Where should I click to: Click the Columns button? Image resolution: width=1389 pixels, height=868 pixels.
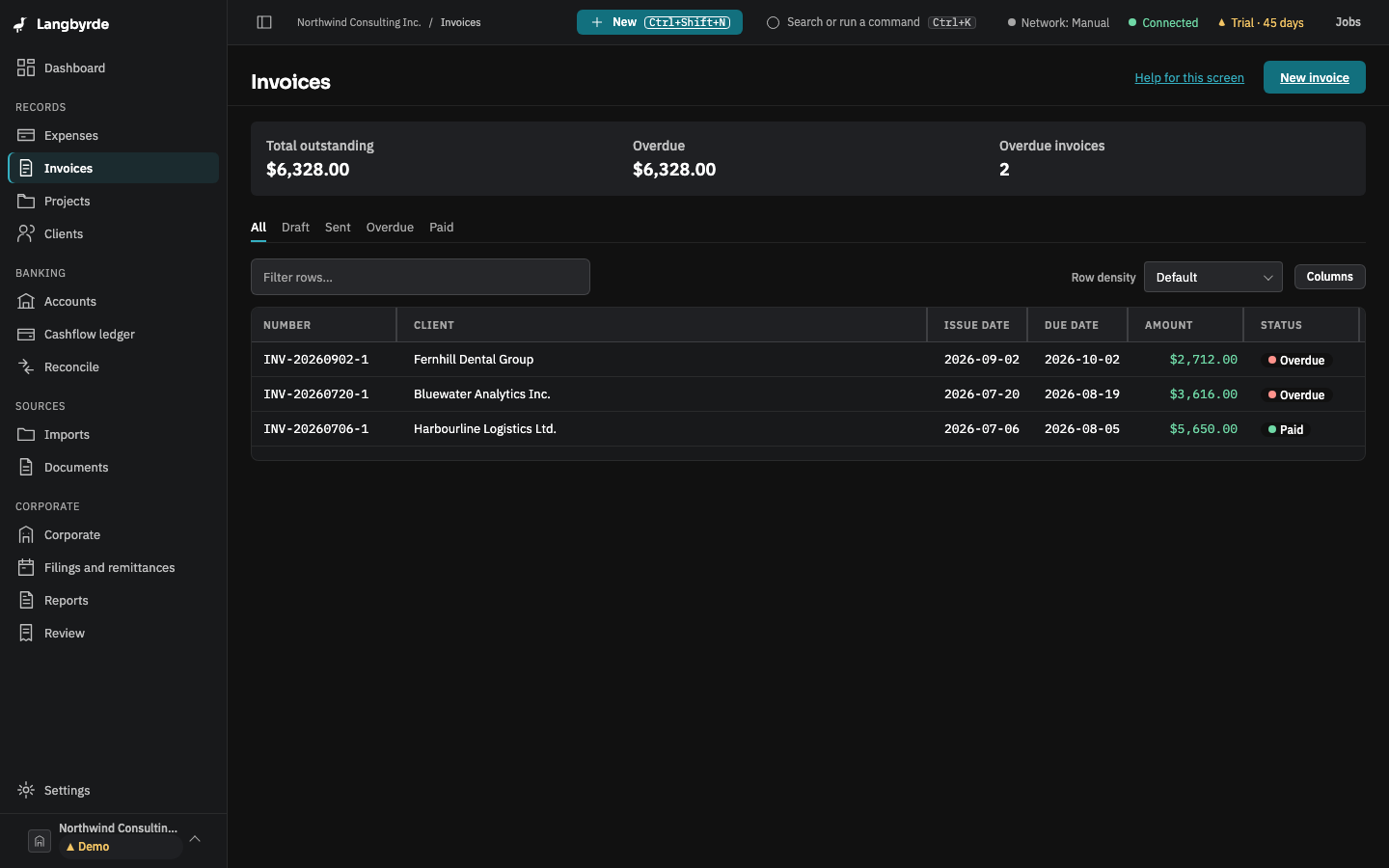click(x=1330, y=277)
